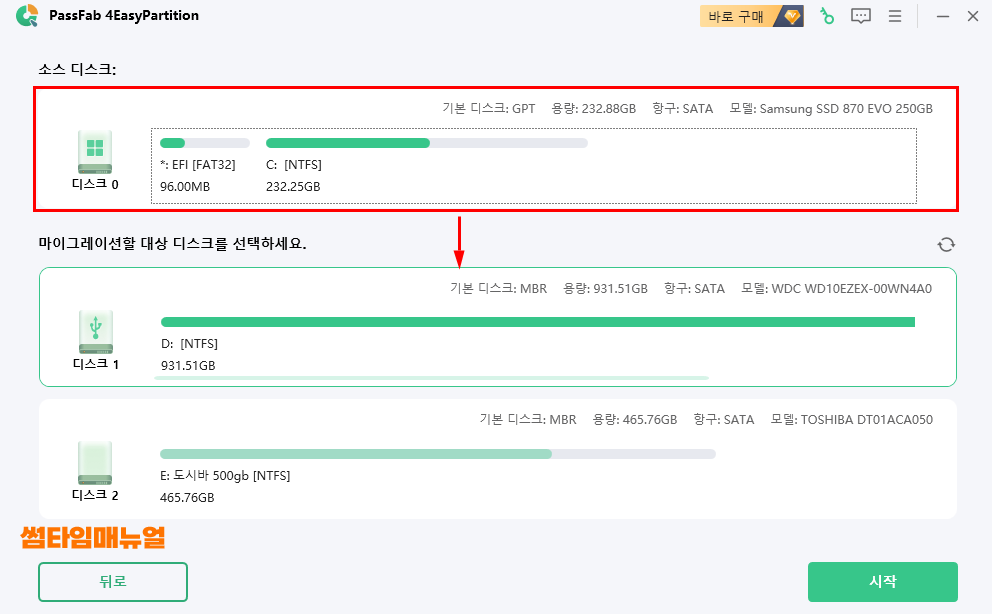
Task: Click the horizontal scrollbar in 디스크 1 card
Action: pyautogui.click(x=431, y=378)
